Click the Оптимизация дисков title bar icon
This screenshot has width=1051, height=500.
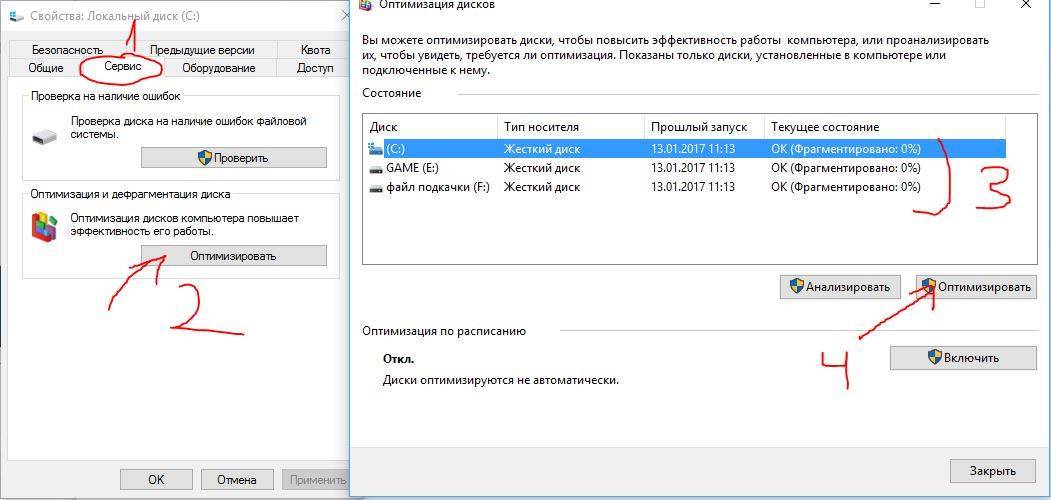[365, 5]
